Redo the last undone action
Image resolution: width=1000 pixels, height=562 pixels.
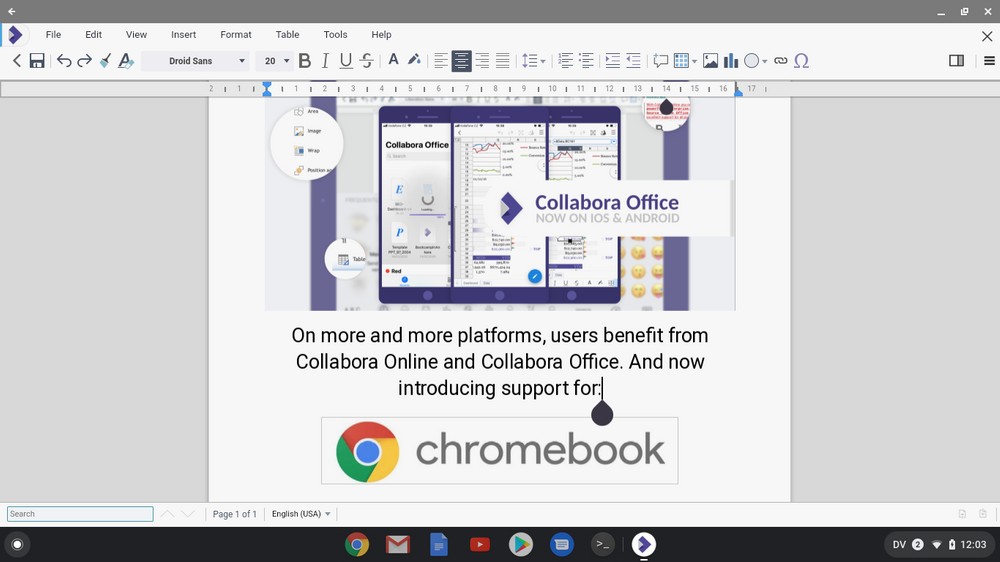(x=84, y=61)
